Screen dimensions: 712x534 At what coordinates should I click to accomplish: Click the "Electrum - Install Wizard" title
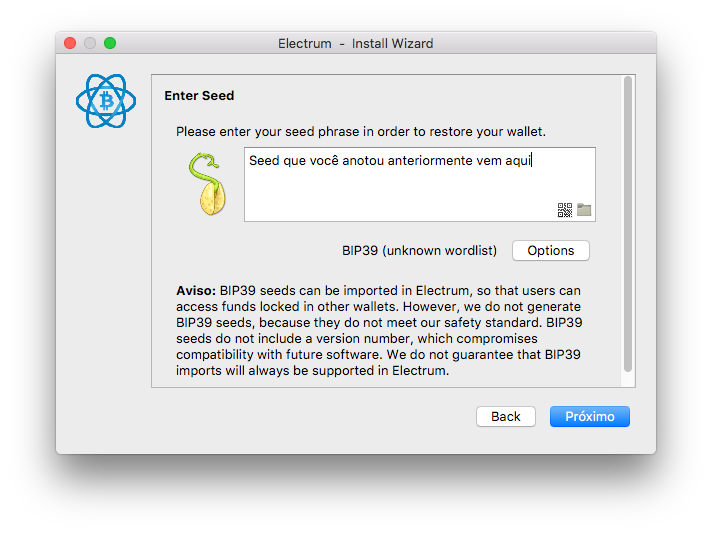pos(356,44)
